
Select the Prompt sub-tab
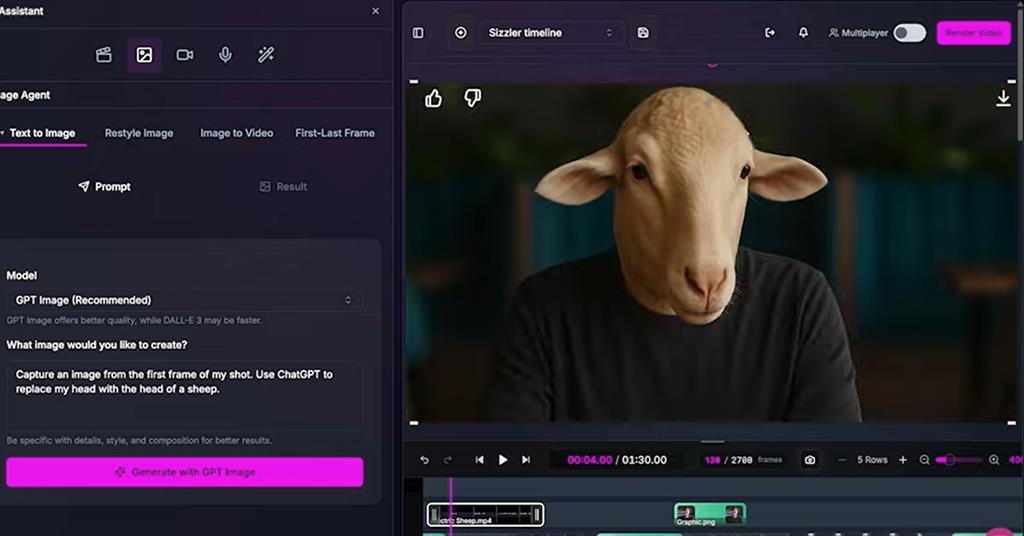(x=104, y=187)
